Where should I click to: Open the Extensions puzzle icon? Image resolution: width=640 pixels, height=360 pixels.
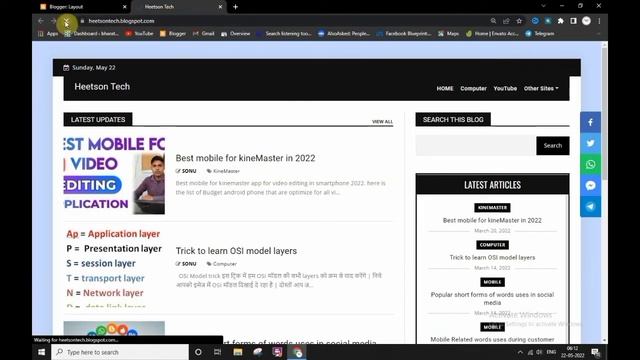click(560, 21)
